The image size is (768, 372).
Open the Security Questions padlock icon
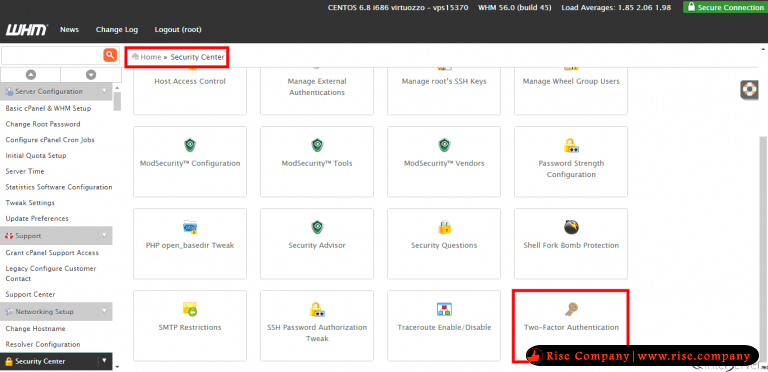444,227
